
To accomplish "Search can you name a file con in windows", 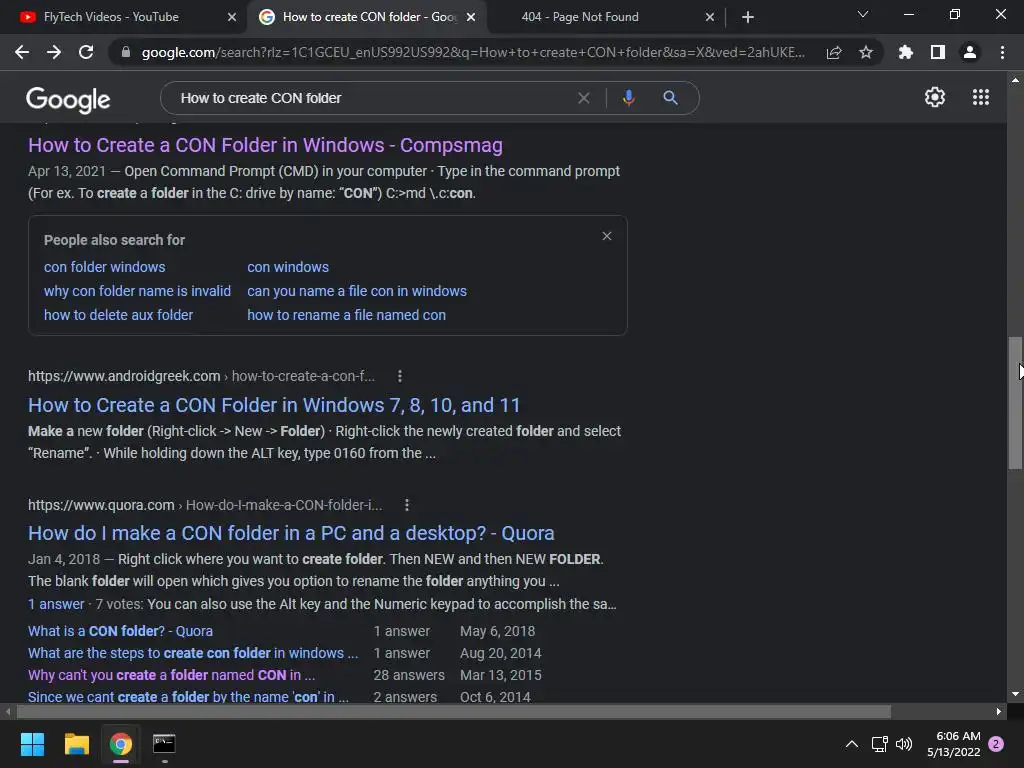I will pos(357,291).
